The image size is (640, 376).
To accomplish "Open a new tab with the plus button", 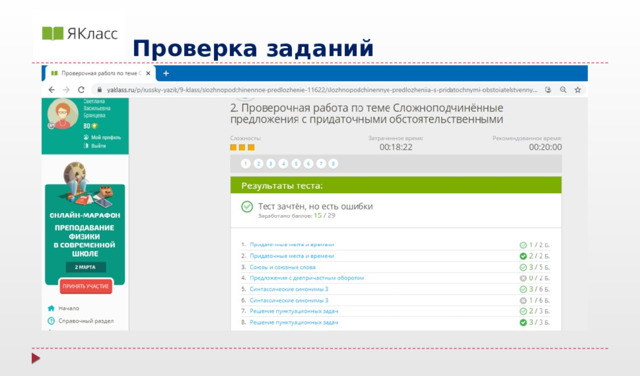I will [166, 73].
